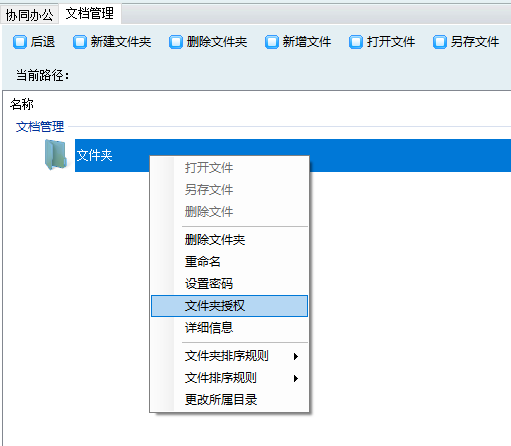Click the 另存文件 toolbar icon
Viewport: 511px width, 446px height.
click(440, 42)
